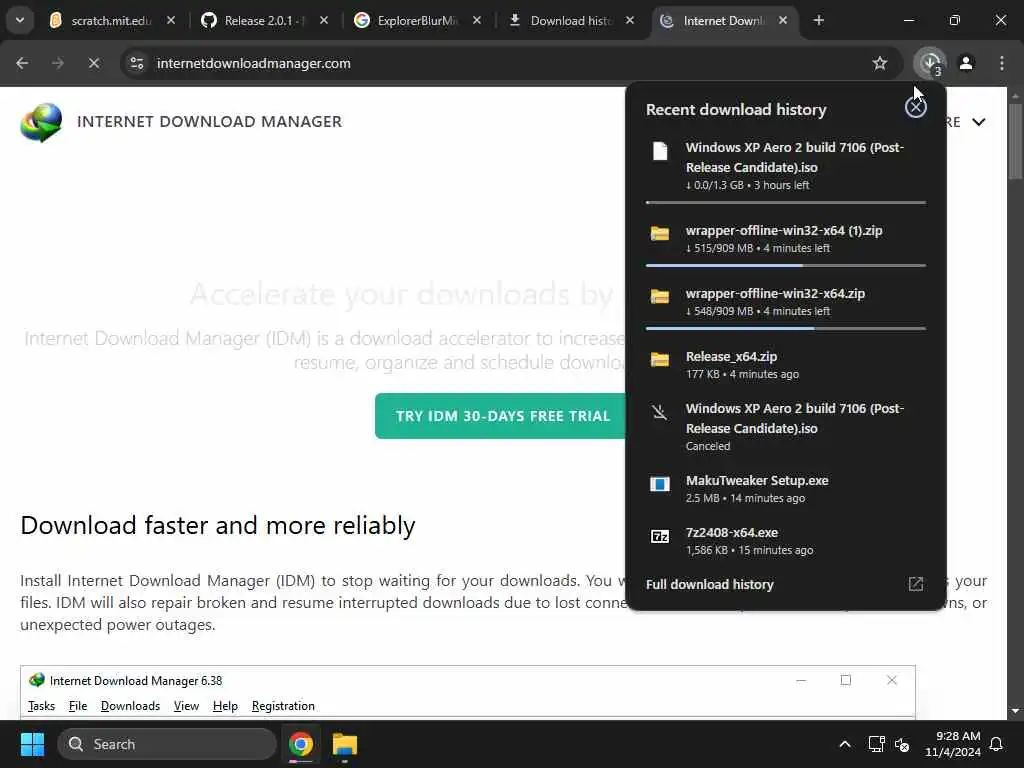Expand the site header navigation chevron
1024x768 pixels.
point(978,122)
